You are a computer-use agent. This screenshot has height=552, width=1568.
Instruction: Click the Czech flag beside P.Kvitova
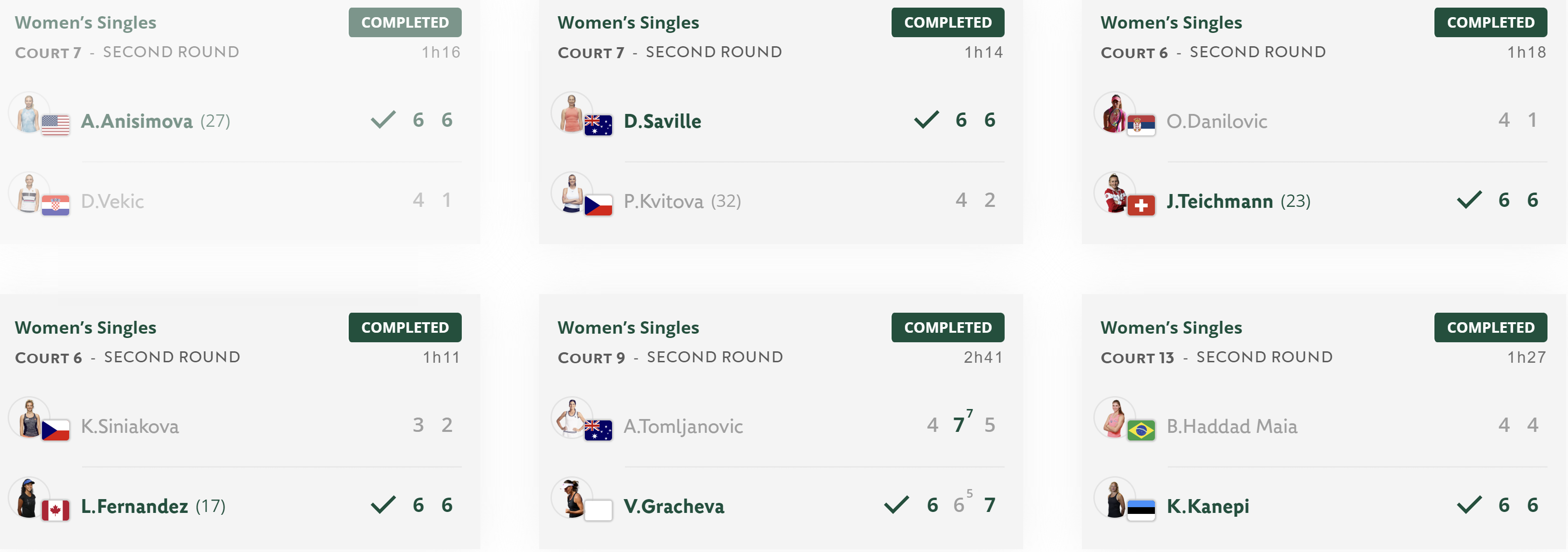pyautogui.click(x=598, y=205)
